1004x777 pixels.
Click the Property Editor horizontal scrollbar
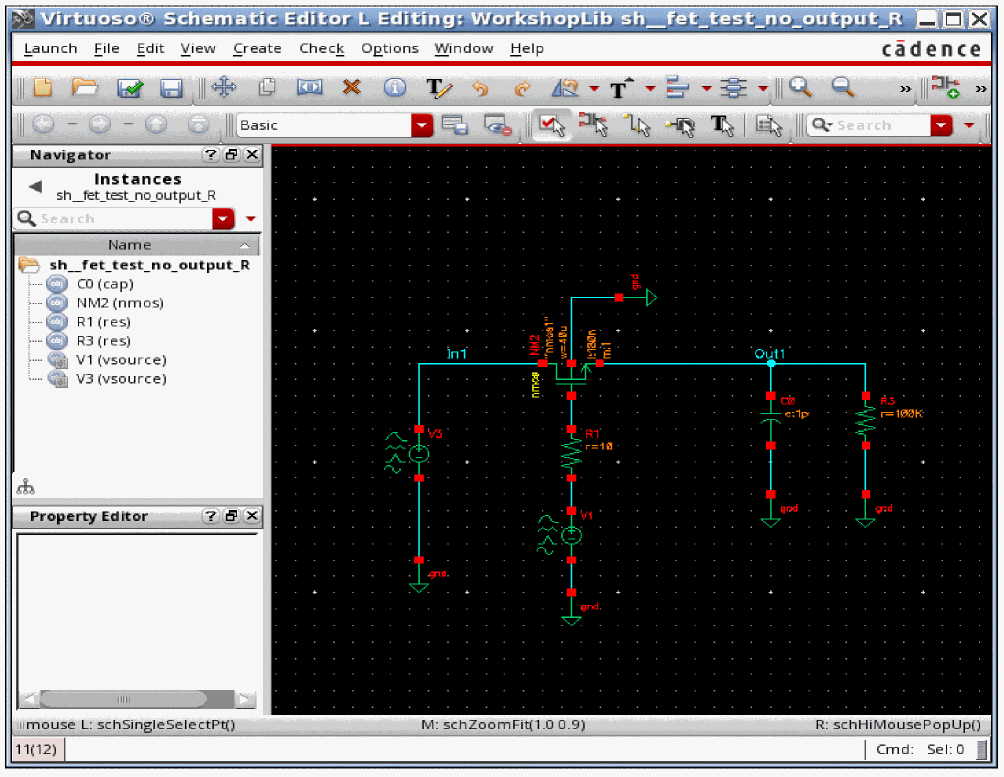pos(125,700)
